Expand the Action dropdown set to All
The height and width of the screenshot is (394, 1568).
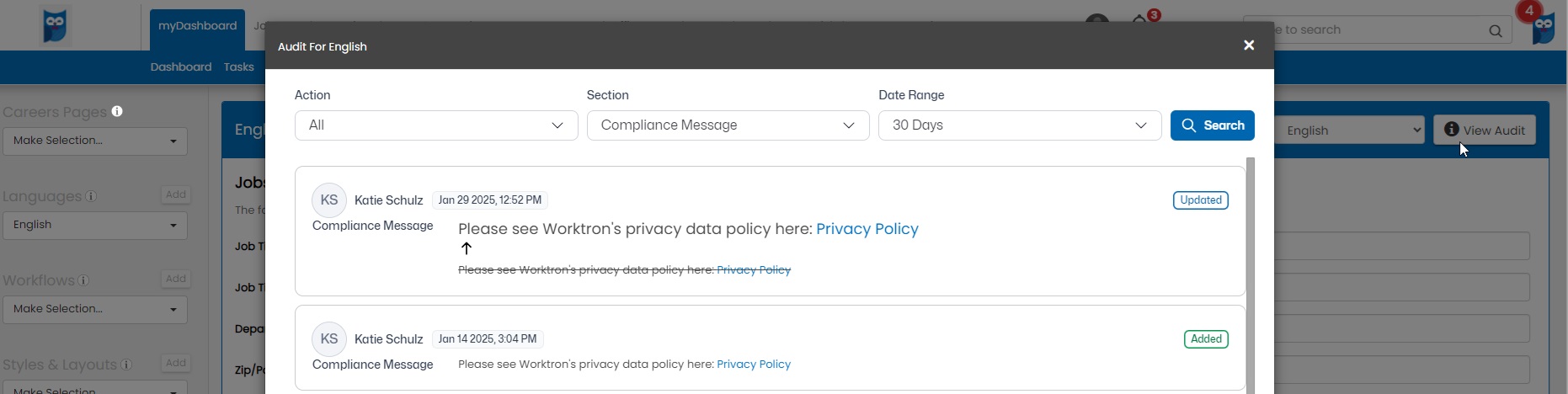click(436, 125)
